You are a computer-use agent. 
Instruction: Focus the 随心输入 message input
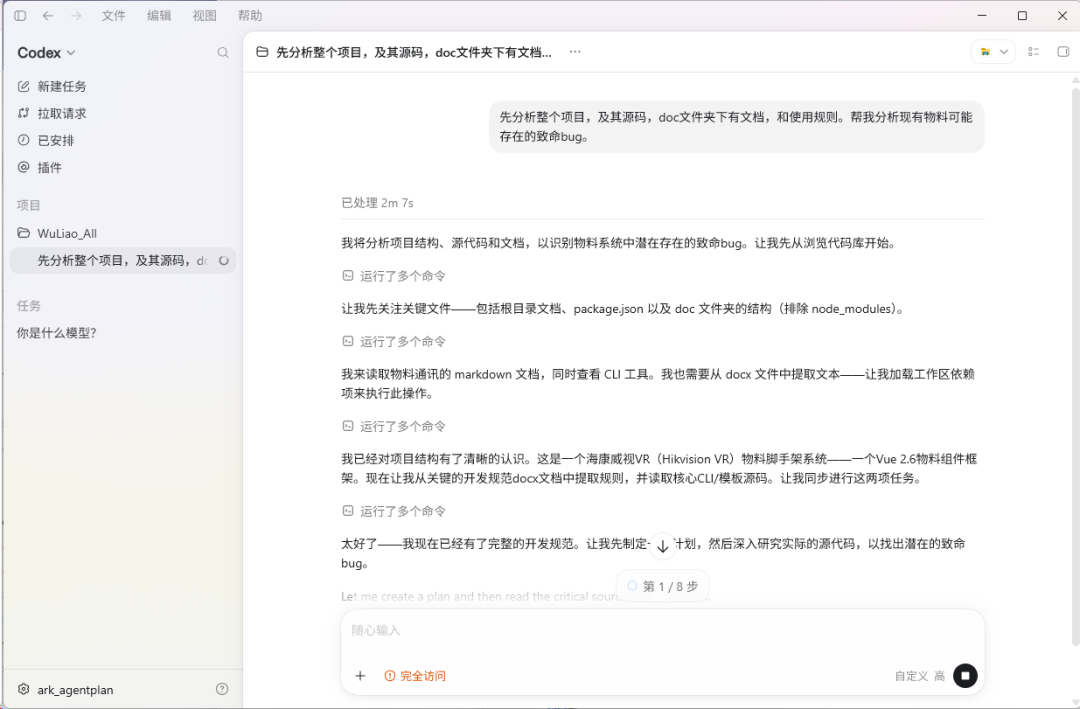tap(663, 630)
